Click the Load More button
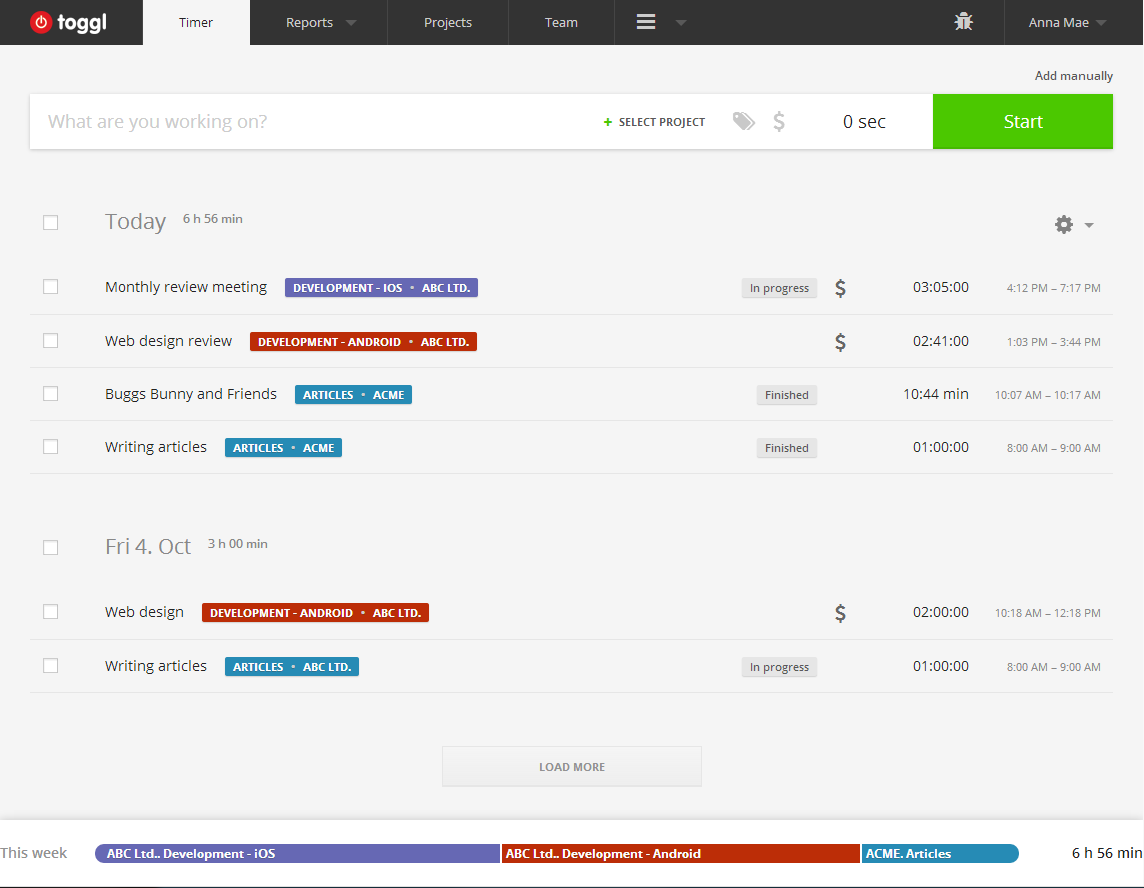Image resolution: width=1144 pixels, height=888 pixels. (572, 767)
